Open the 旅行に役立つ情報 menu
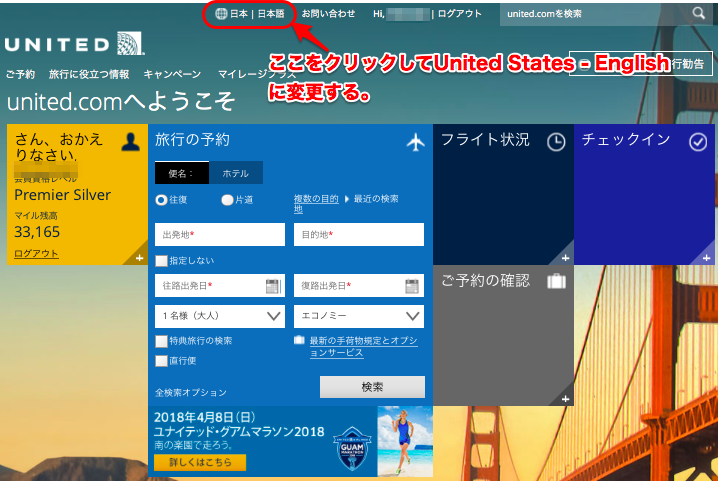Viewport: 718px width, 481px height. 89,74
